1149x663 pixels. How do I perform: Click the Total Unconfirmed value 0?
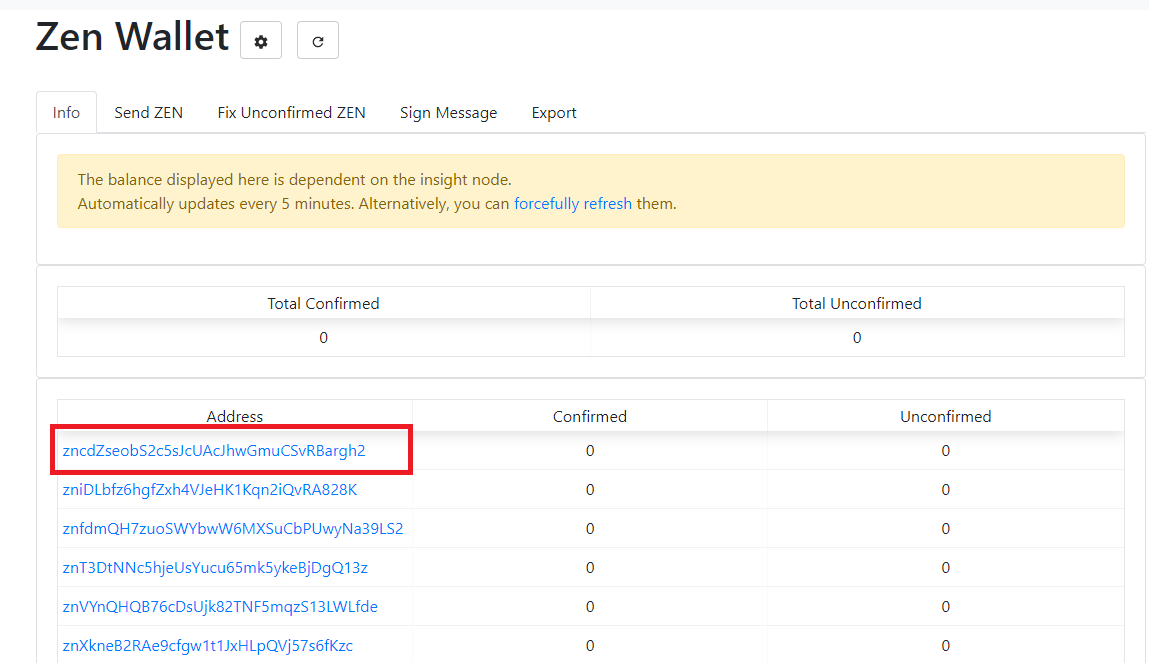[x=857, y=338]
